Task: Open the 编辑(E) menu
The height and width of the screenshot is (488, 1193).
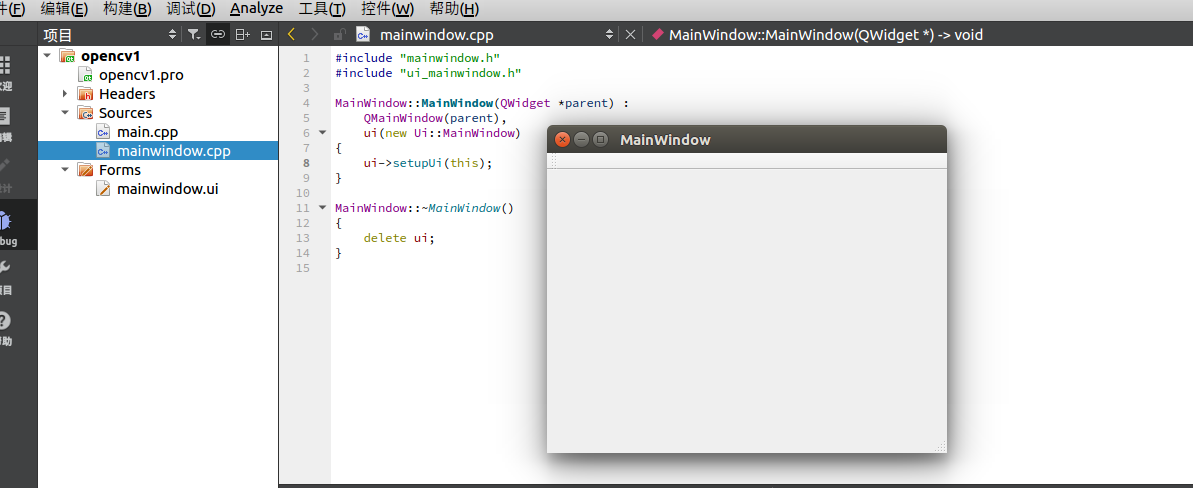Action: click(63, 9)
